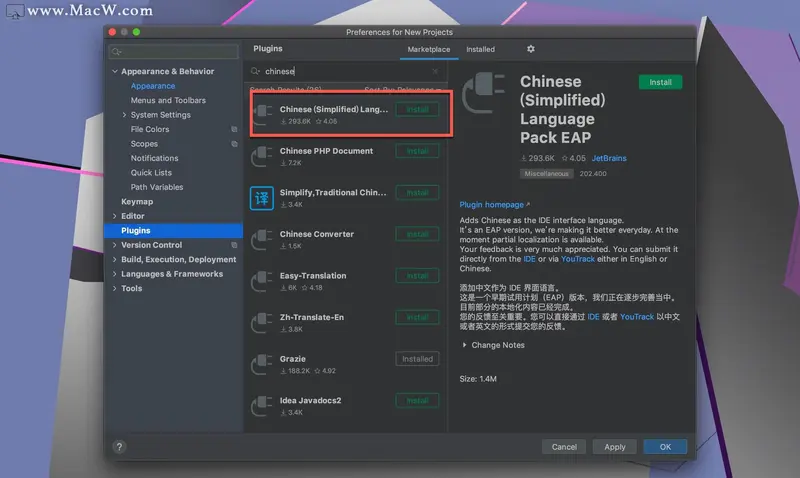
Task: Expand the Build, Execution, Deployment node
Action: (x=114, y=259)
